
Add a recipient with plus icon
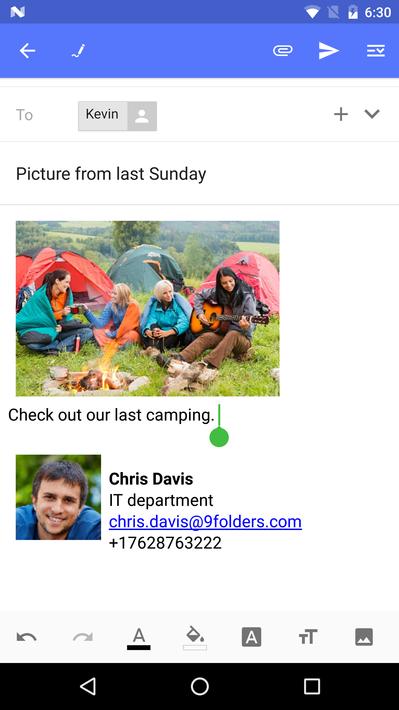[341, 114]
